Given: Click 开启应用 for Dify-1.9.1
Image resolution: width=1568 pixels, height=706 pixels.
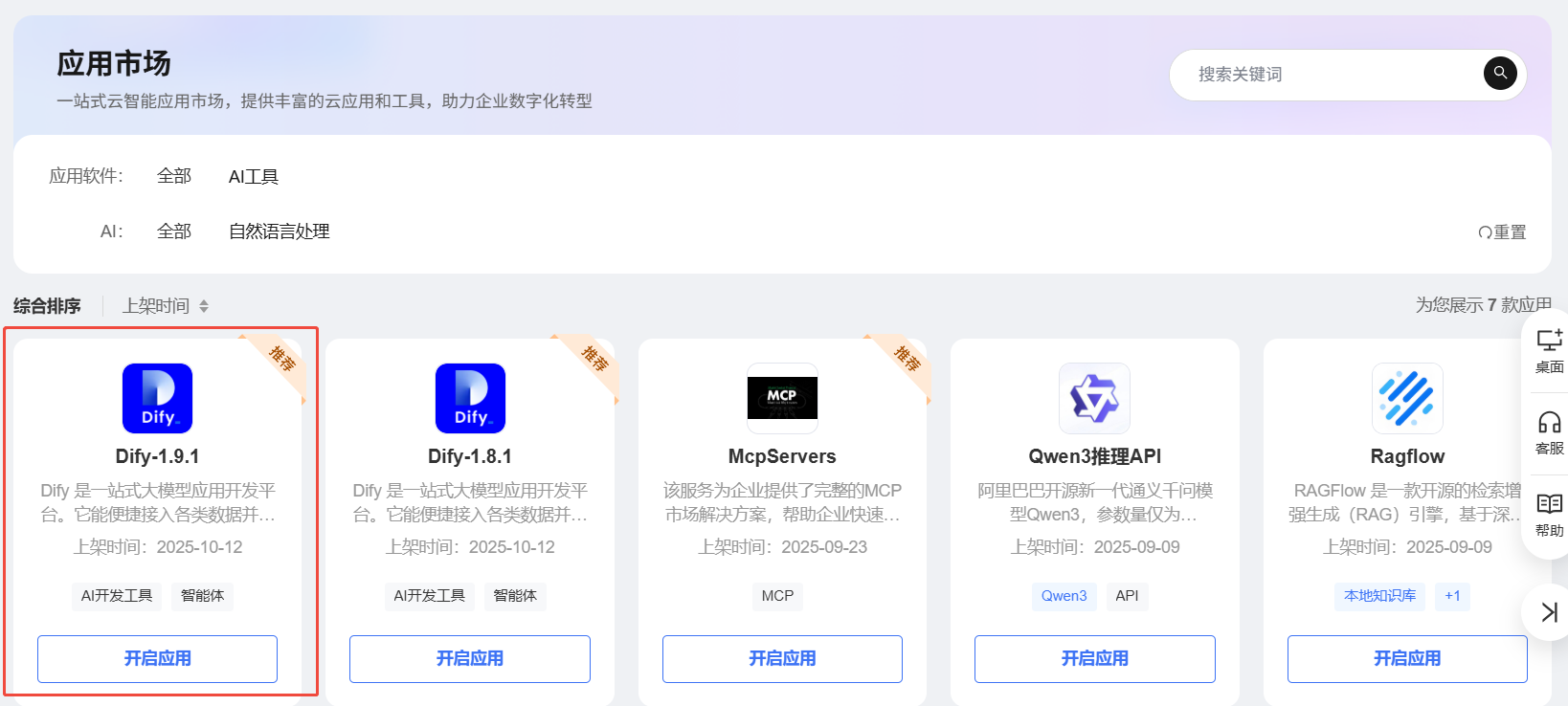Looking at the screenshot, I should click(157, 658).
